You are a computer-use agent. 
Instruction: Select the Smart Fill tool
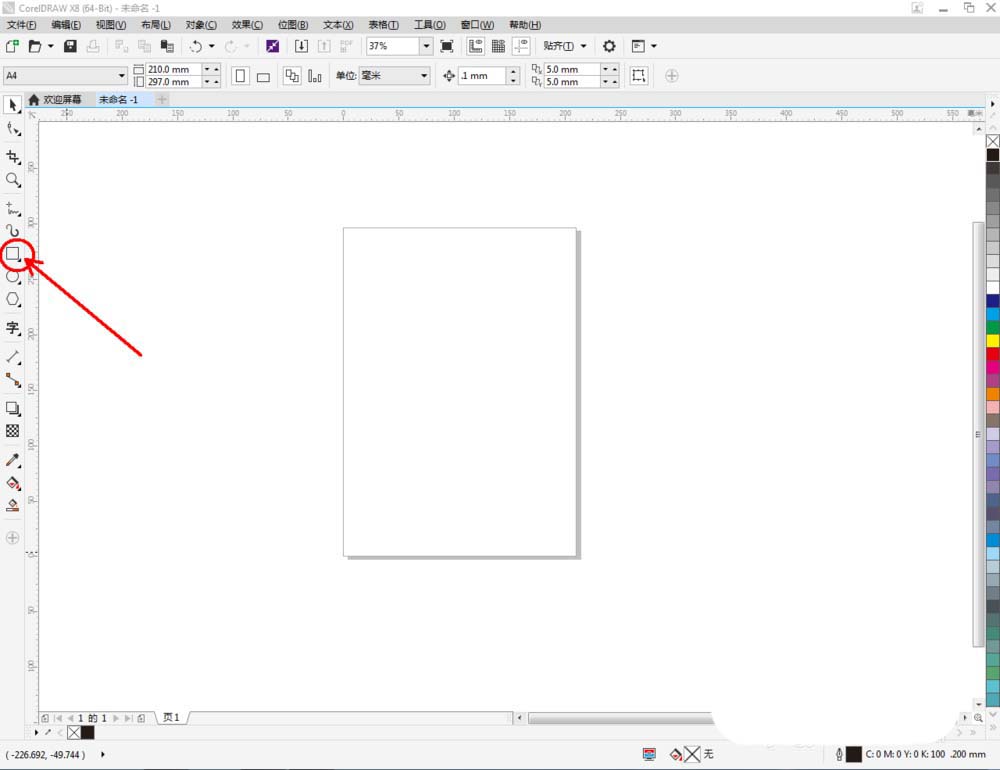pyautogui.click(x=13, y=506)
